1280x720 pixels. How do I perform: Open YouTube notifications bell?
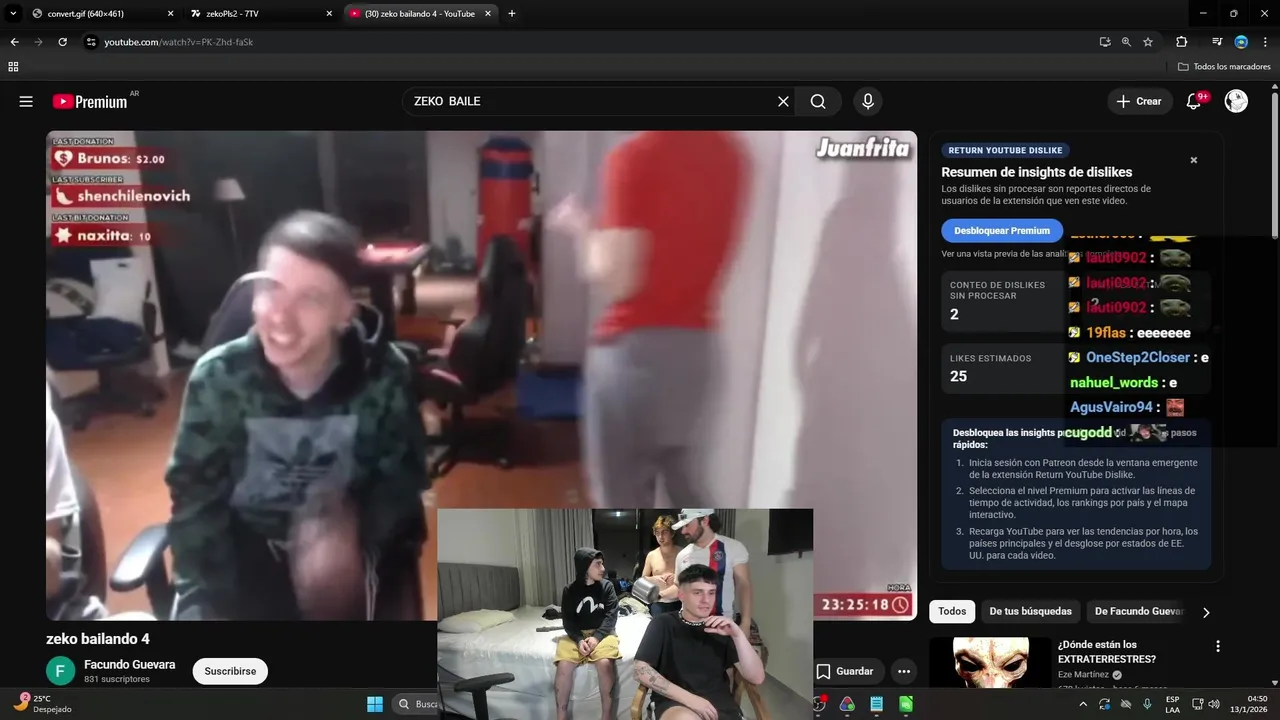[x=1193, y=101]
